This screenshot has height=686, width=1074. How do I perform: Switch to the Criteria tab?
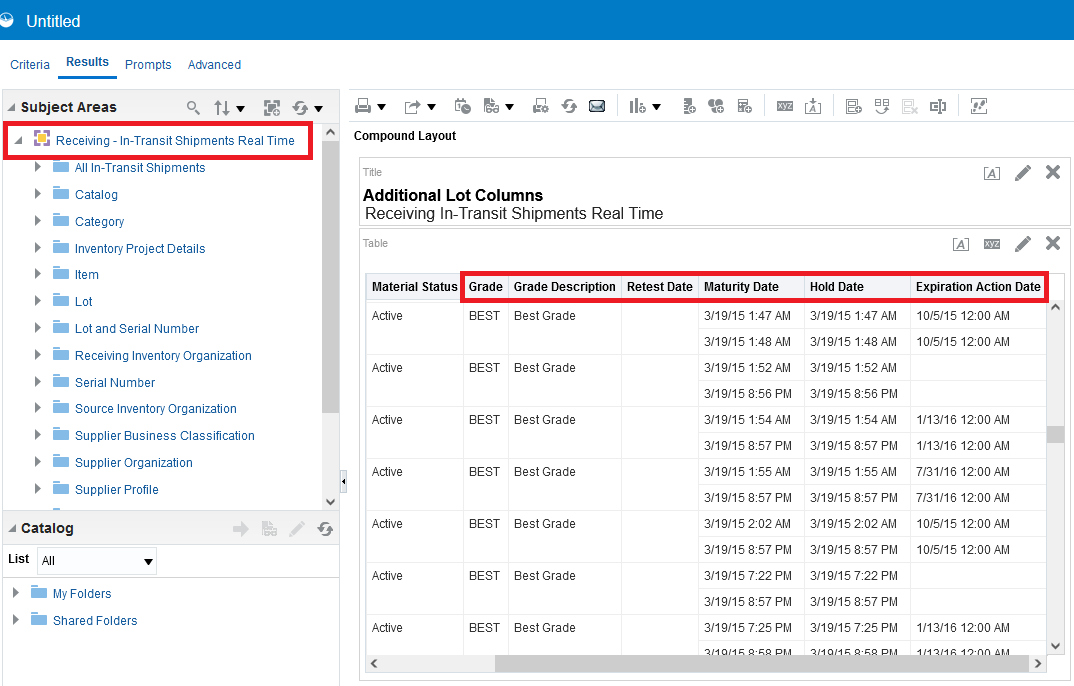[x=30, y=65]
